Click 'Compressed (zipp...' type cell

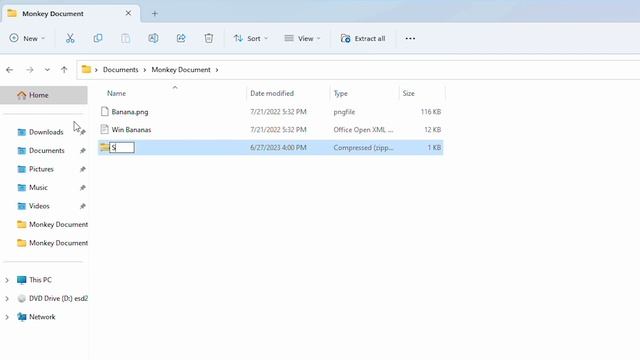click(x=363, y=148)
